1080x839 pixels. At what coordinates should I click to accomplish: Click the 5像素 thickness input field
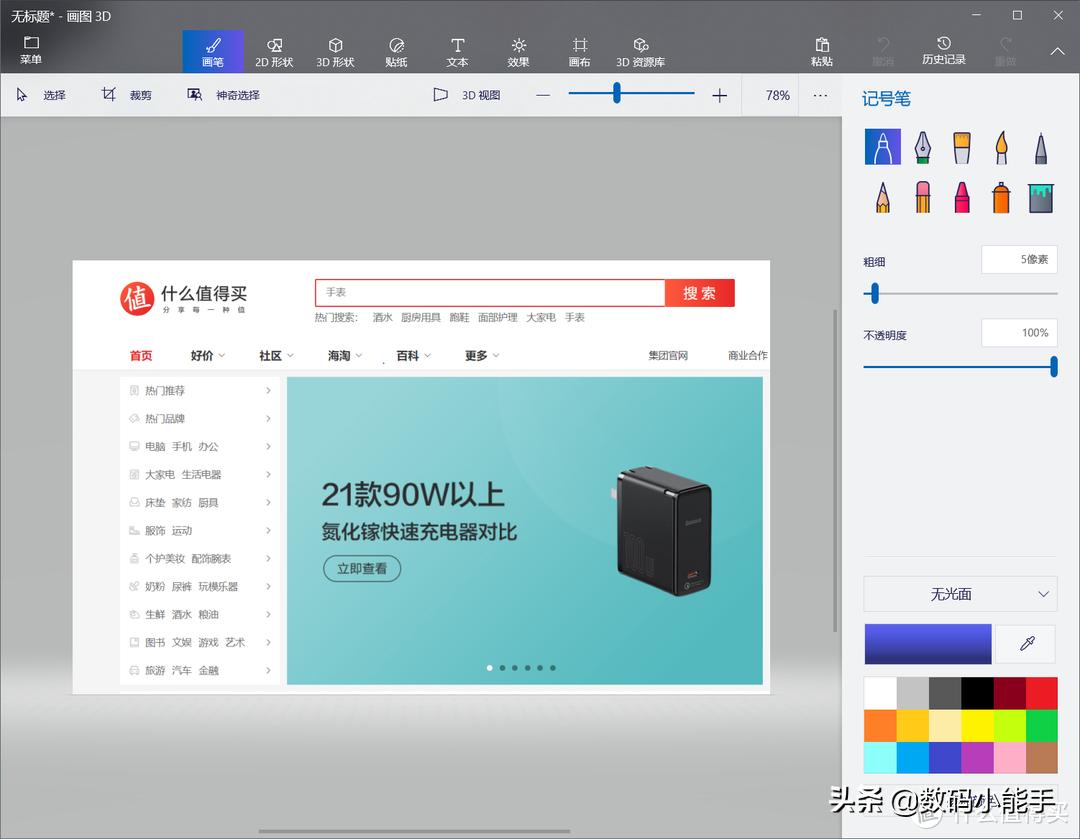1019,259
